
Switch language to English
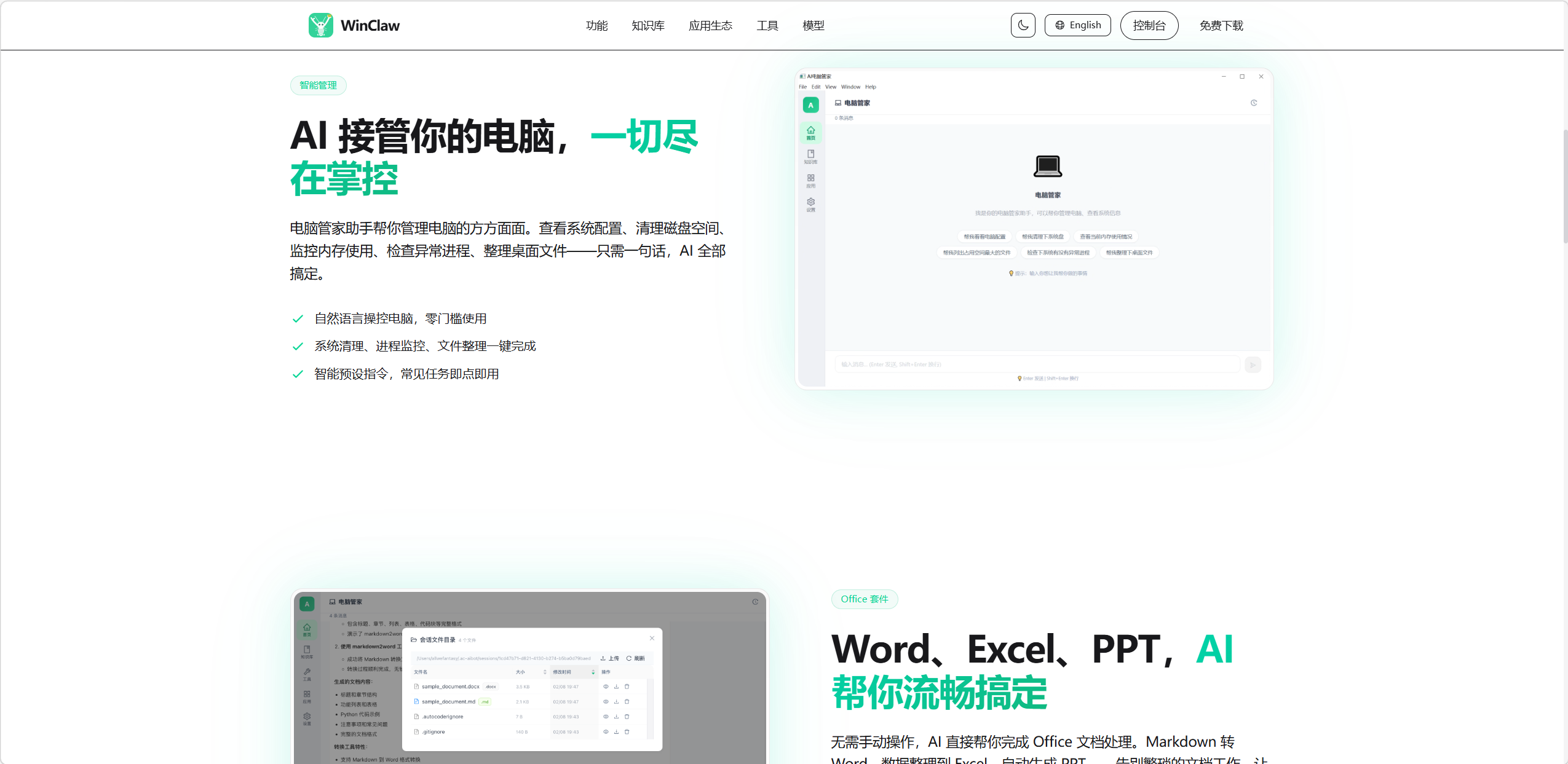pos(1077,25)
